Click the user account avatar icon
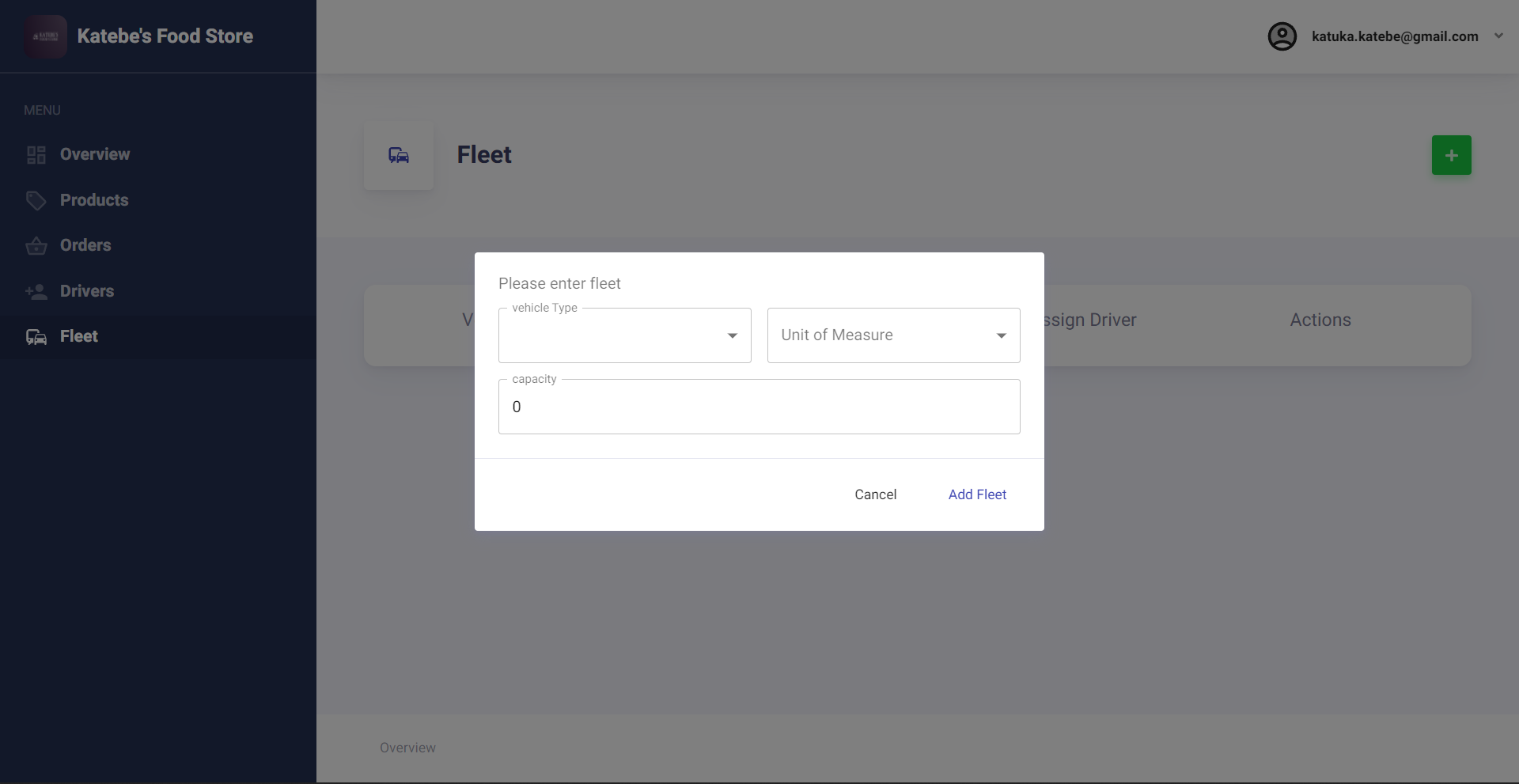The width and height of the screenshot is (1519, 784). coord(1282,36)
